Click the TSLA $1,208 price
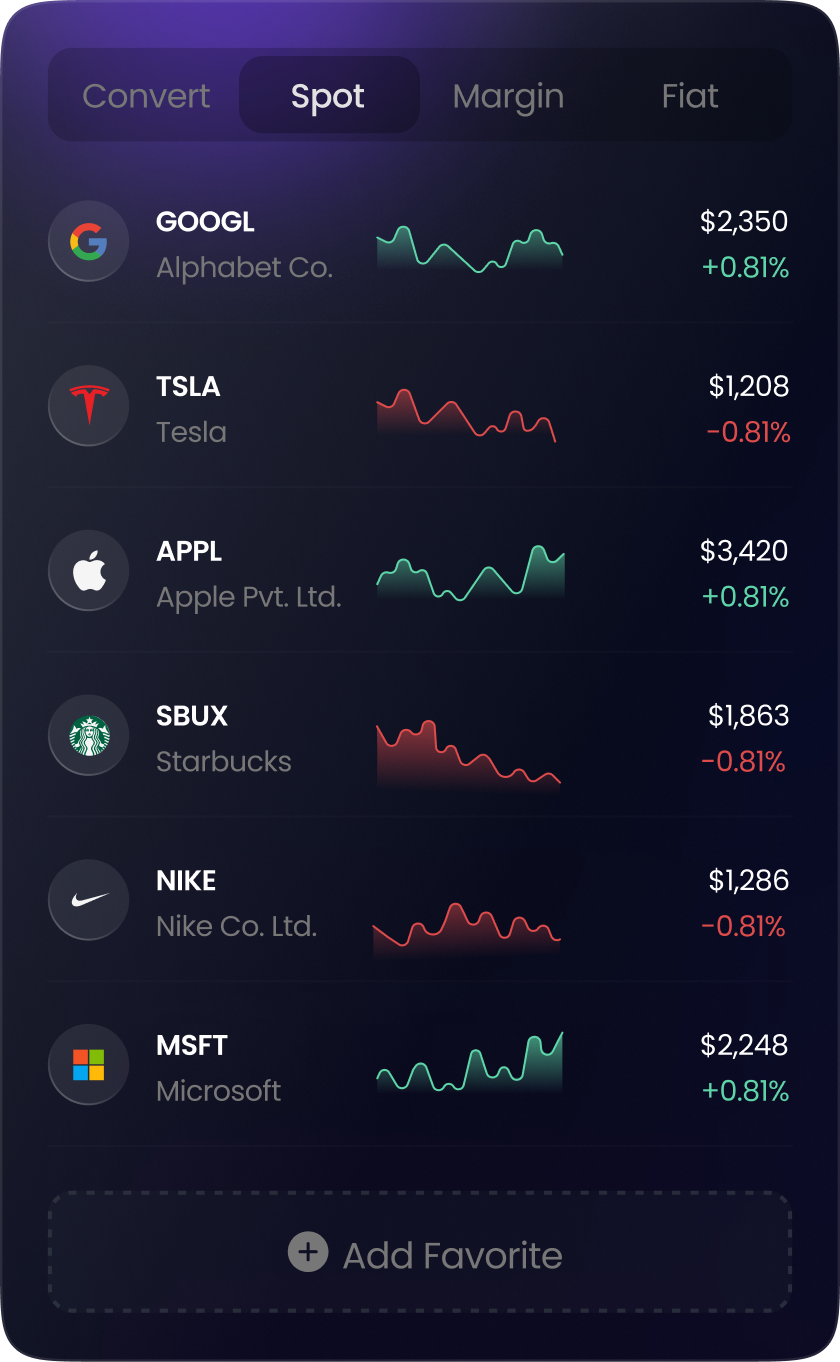 [749, 386]
